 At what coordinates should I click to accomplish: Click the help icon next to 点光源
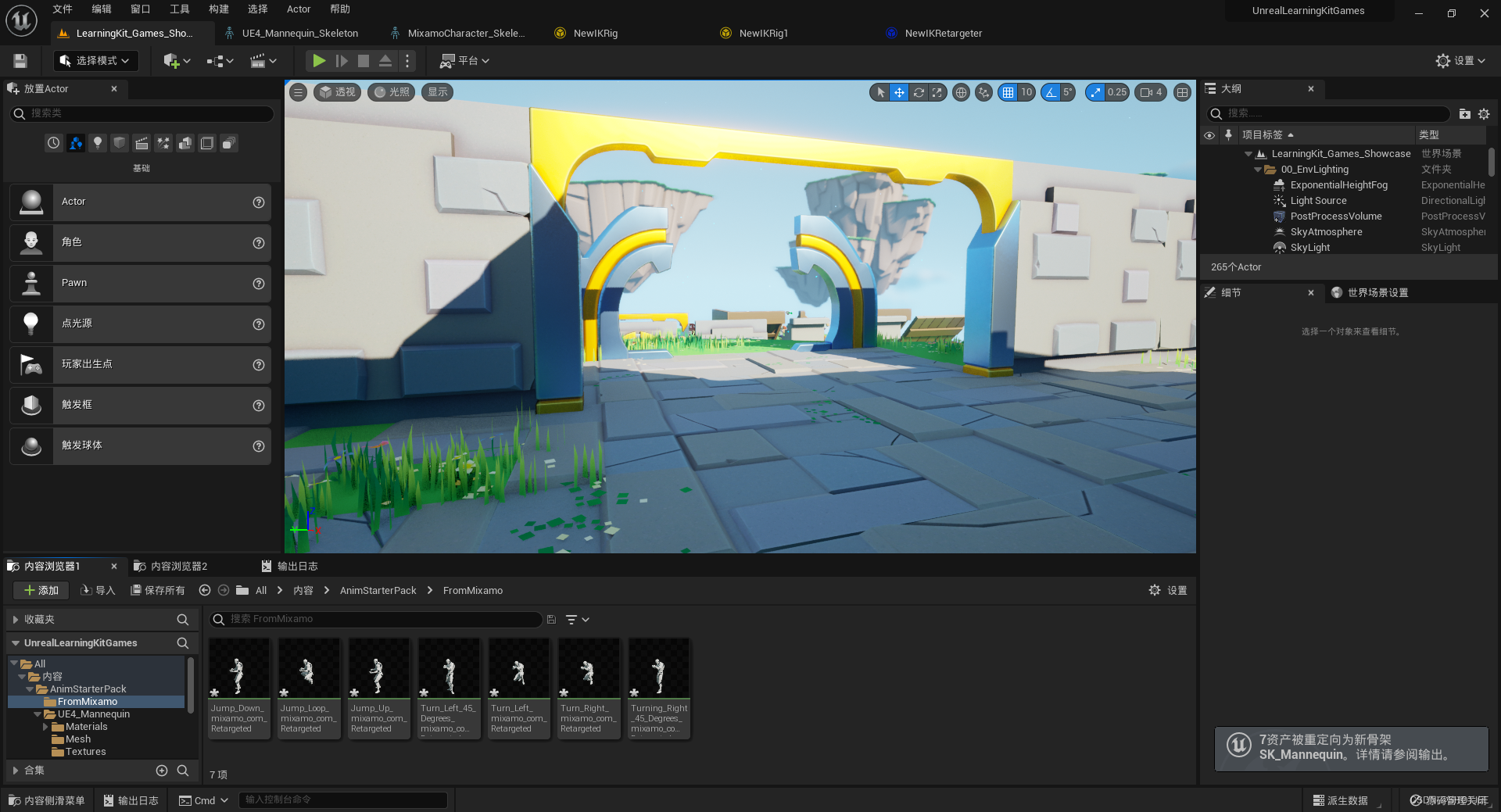pos(259,324)
